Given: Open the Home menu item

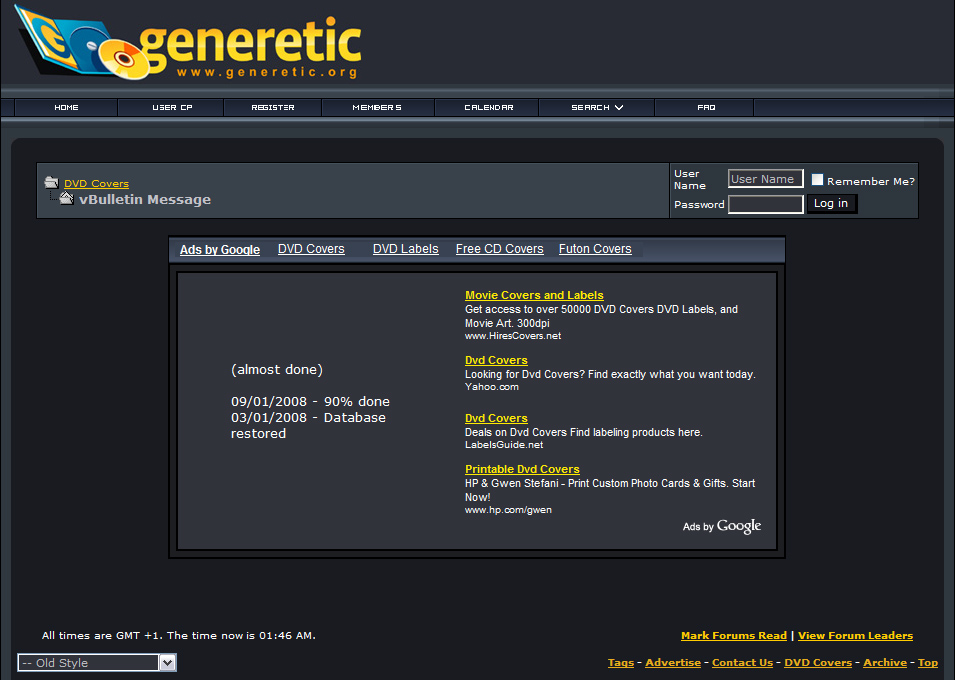Looking at the screenshot, I should point(66,107).
